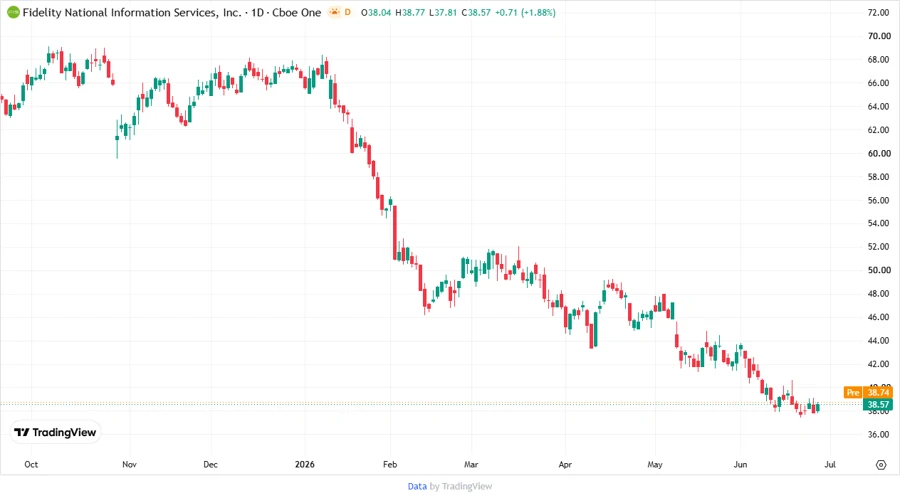Click the O38.04 open value
This screenshot has height=498, width=900.
(x=376, y=13)
